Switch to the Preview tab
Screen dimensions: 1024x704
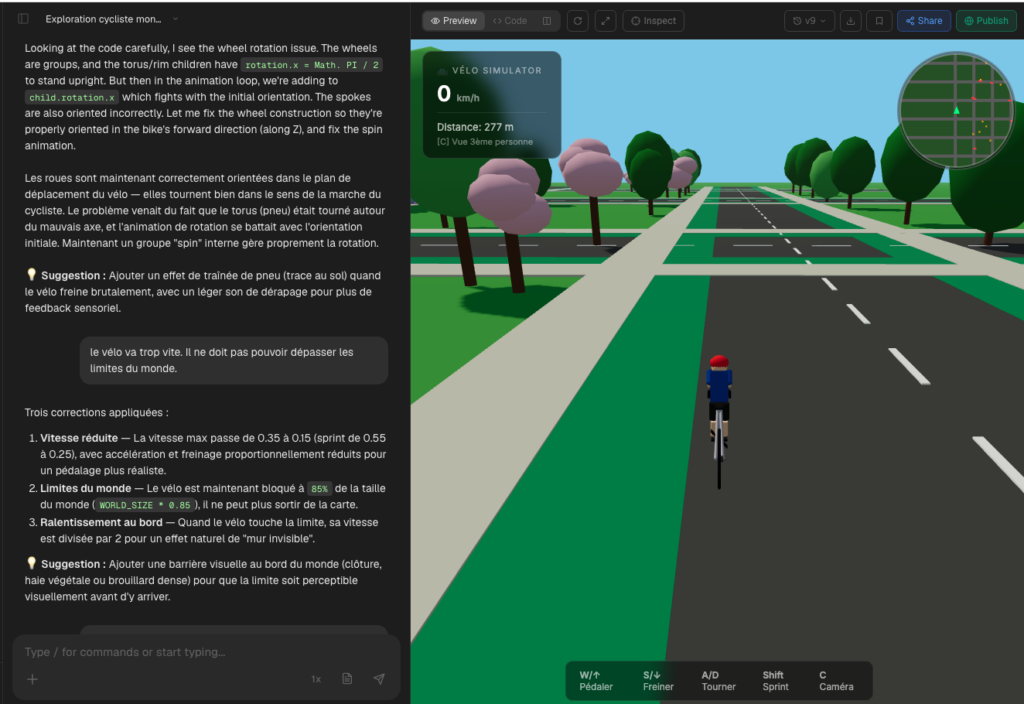pyautogui.click(x=454, y=20)
